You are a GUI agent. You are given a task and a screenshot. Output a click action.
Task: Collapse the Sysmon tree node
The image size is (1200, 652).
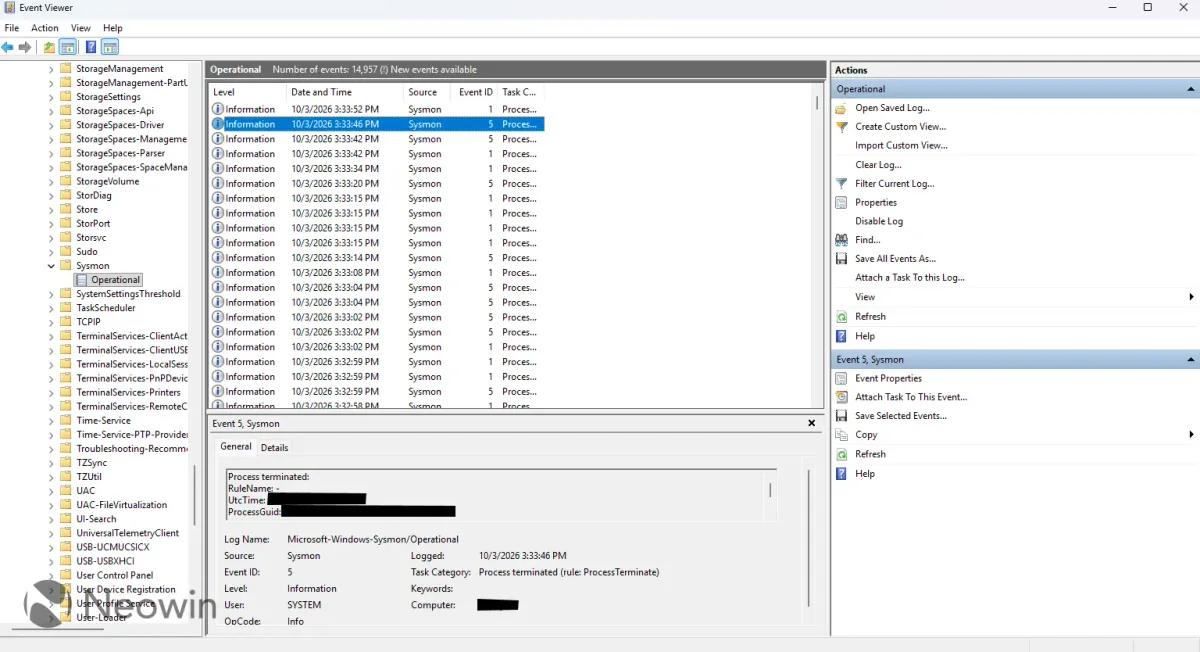pyautogui.click(x=52, y=266)
